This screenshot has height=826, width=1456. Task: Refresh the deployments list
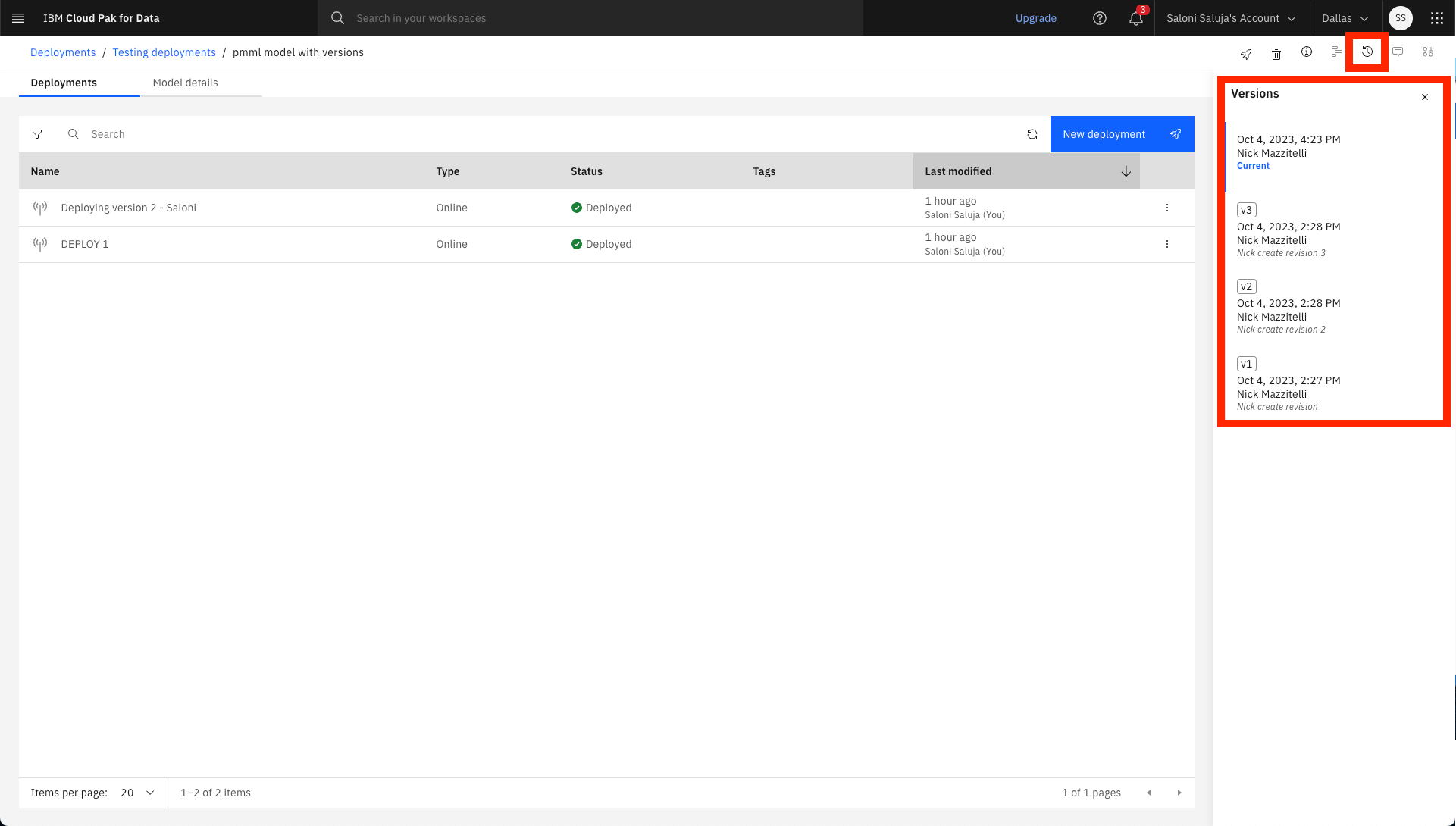click(x=1032, y=134)
